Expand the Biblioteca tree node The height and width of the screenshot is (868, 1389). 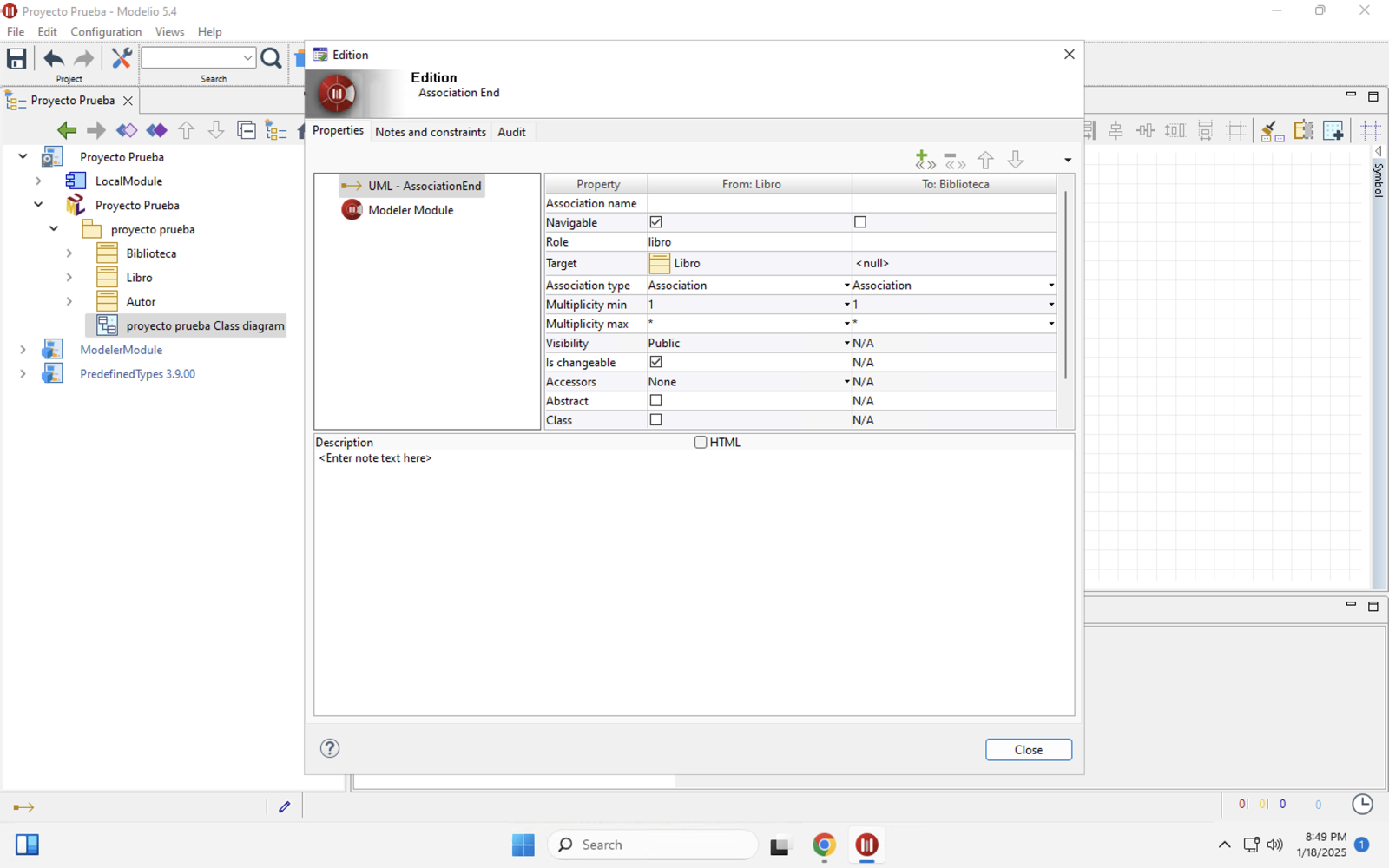tap(69, 253)
